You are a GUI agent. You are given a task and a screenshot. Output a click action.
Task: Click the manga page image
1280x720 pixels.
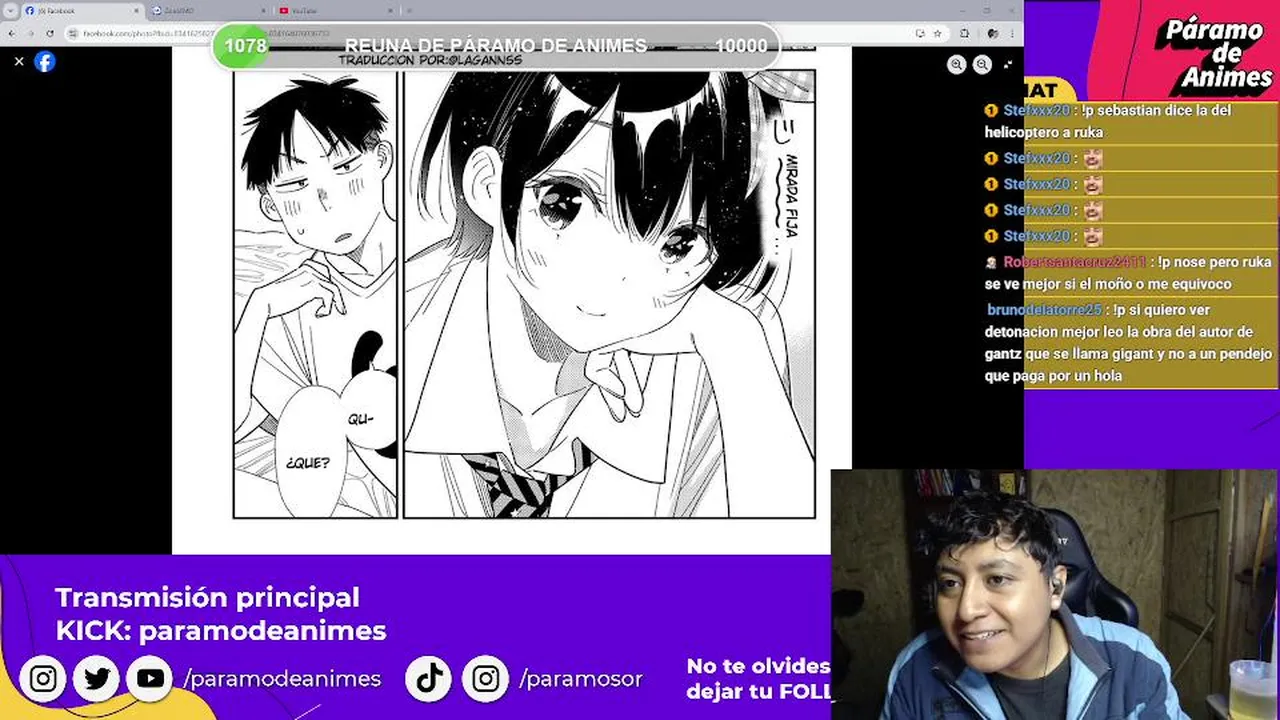[511, 298]
